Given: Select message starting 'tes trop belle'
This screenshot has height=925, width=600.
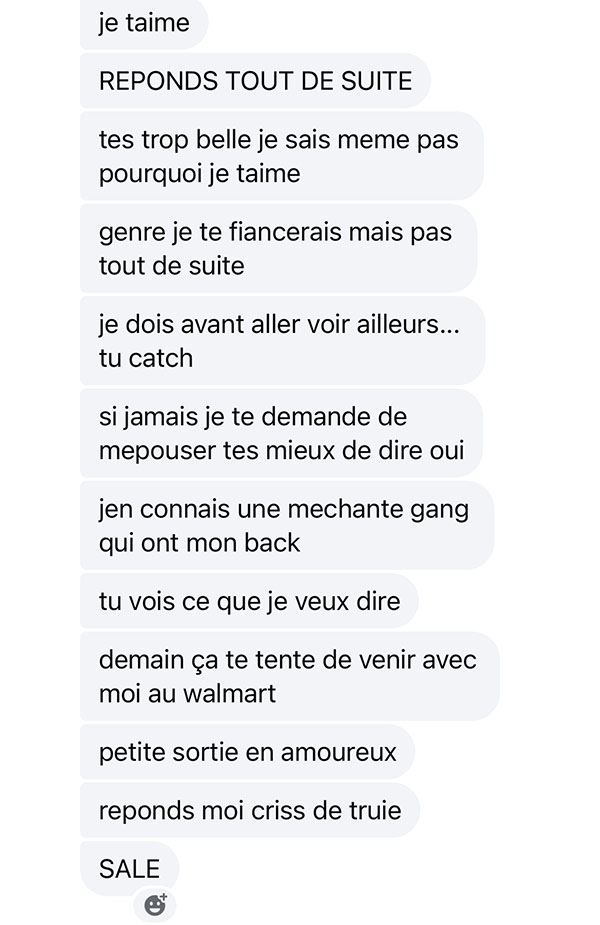Looking at the screenshot, I should 281,156.
